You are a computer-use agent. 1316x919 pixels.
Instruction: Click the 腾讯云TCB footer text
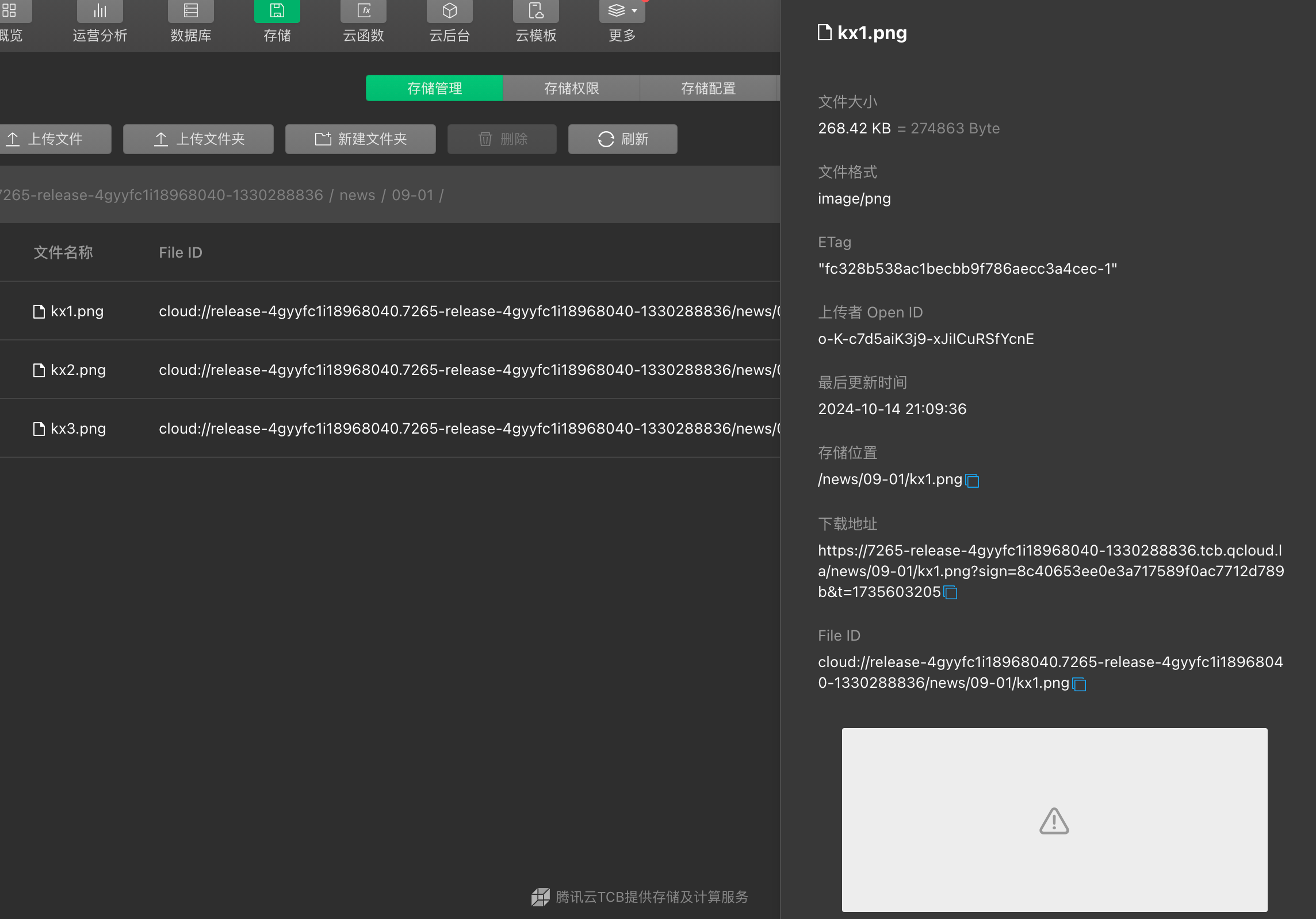point(652,897)
